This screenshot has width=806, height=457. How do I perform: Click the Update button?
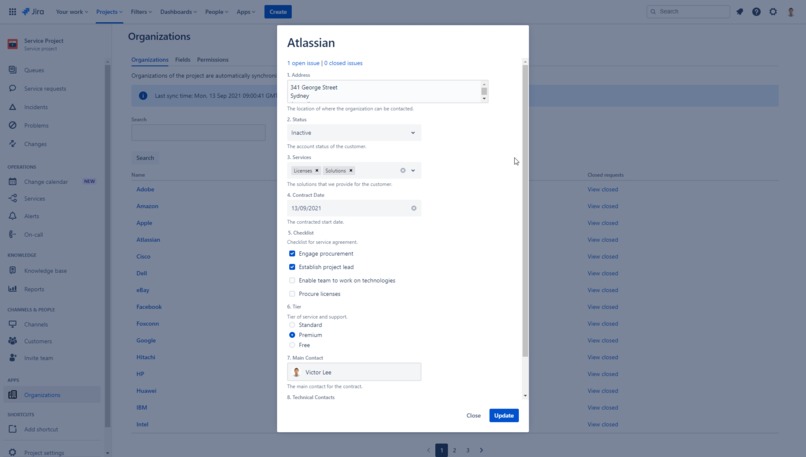point(504,415)
